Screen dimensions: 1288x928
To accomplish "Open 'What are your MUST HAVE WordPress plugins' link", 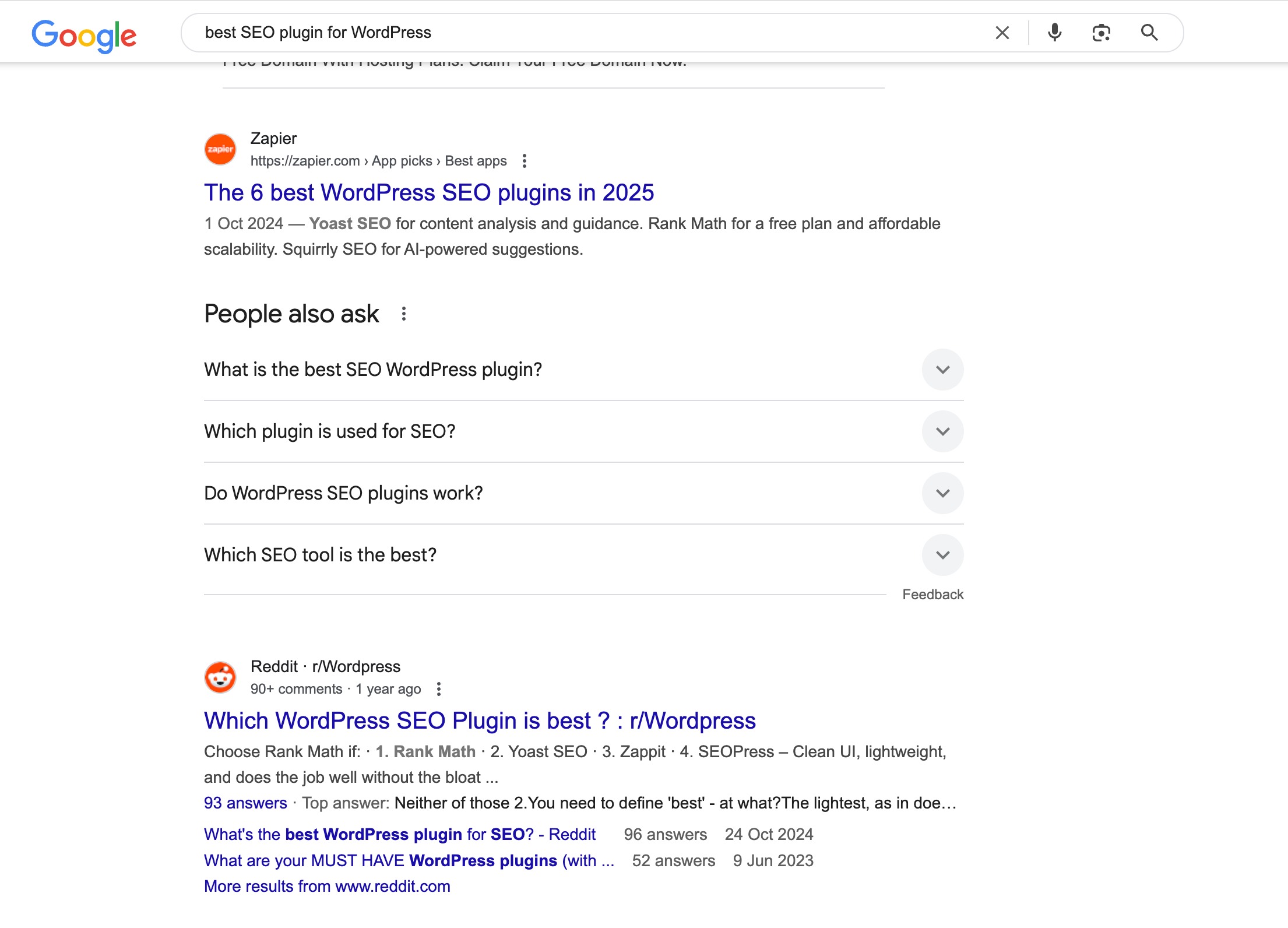I will point(409,861).
